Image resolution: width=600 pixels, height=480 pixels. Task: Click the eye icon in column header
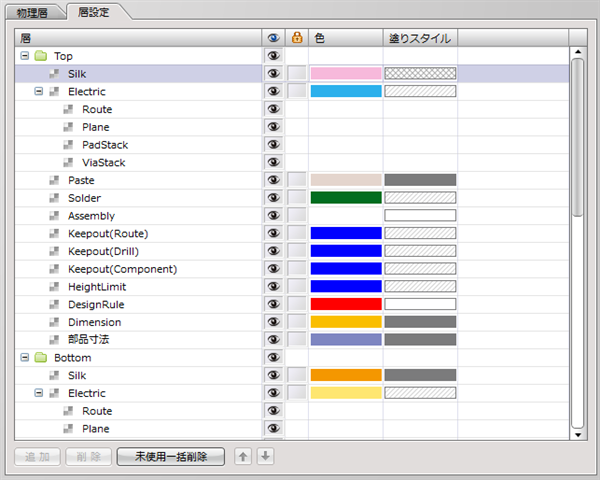coord(272,38)
